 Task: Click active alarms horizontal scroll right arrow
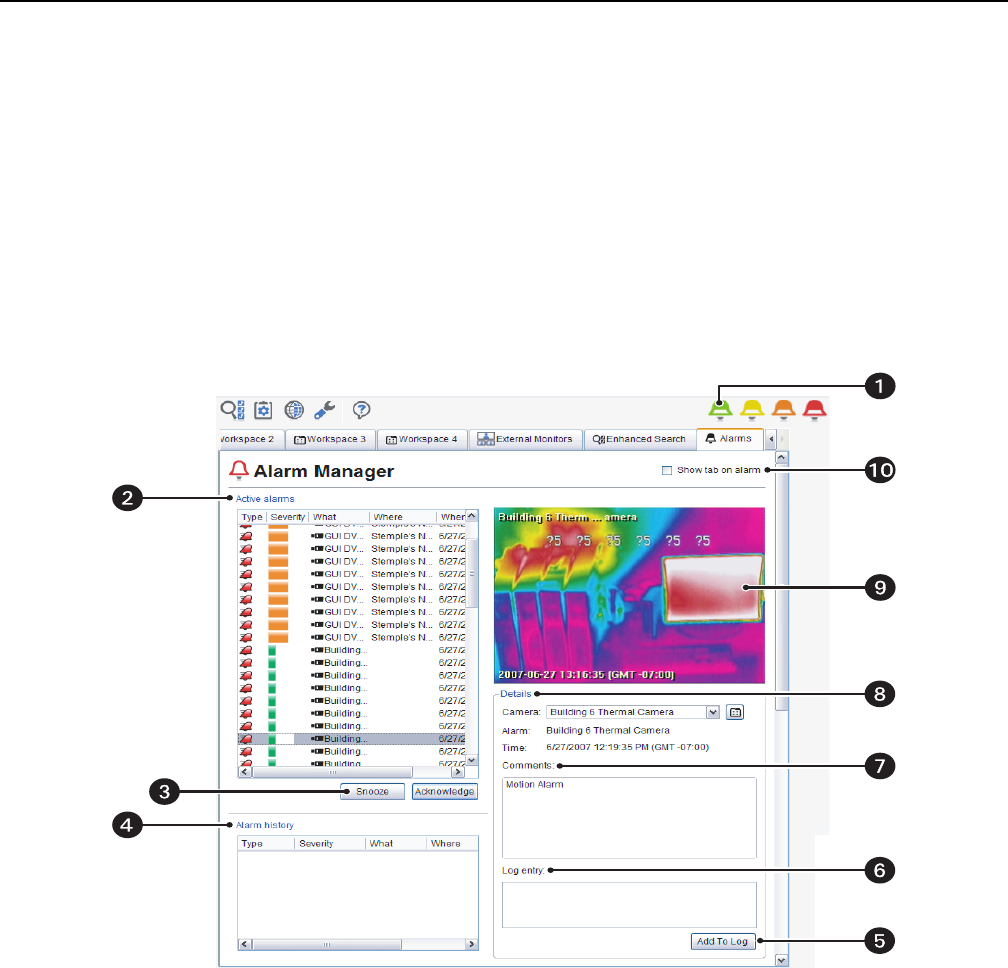click(x=458, y=771)
